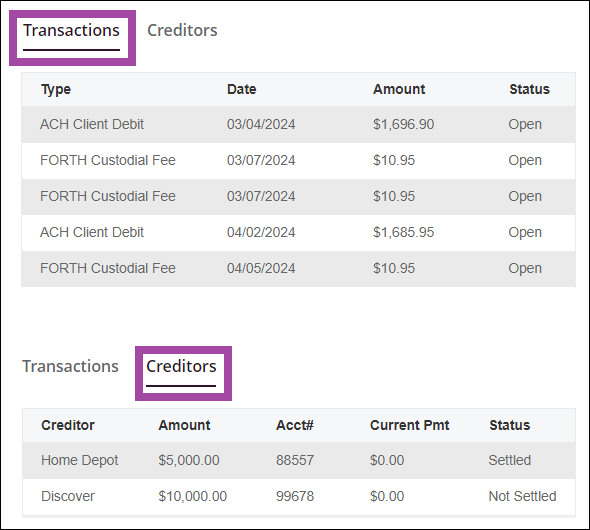Click the Date column header

tap(242, 89)
